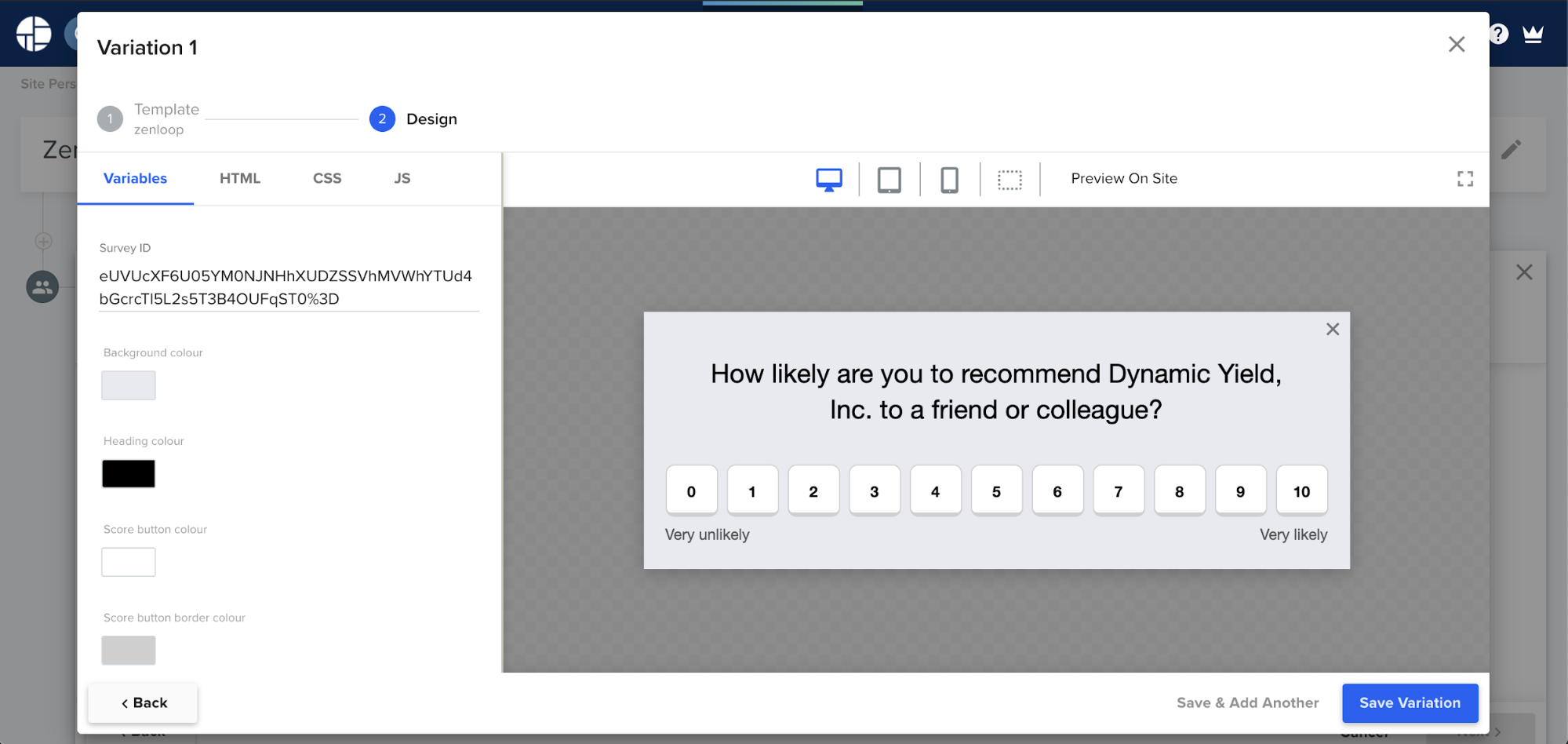Close the background side panel
1568x744 pixels.
[1523, 272]
